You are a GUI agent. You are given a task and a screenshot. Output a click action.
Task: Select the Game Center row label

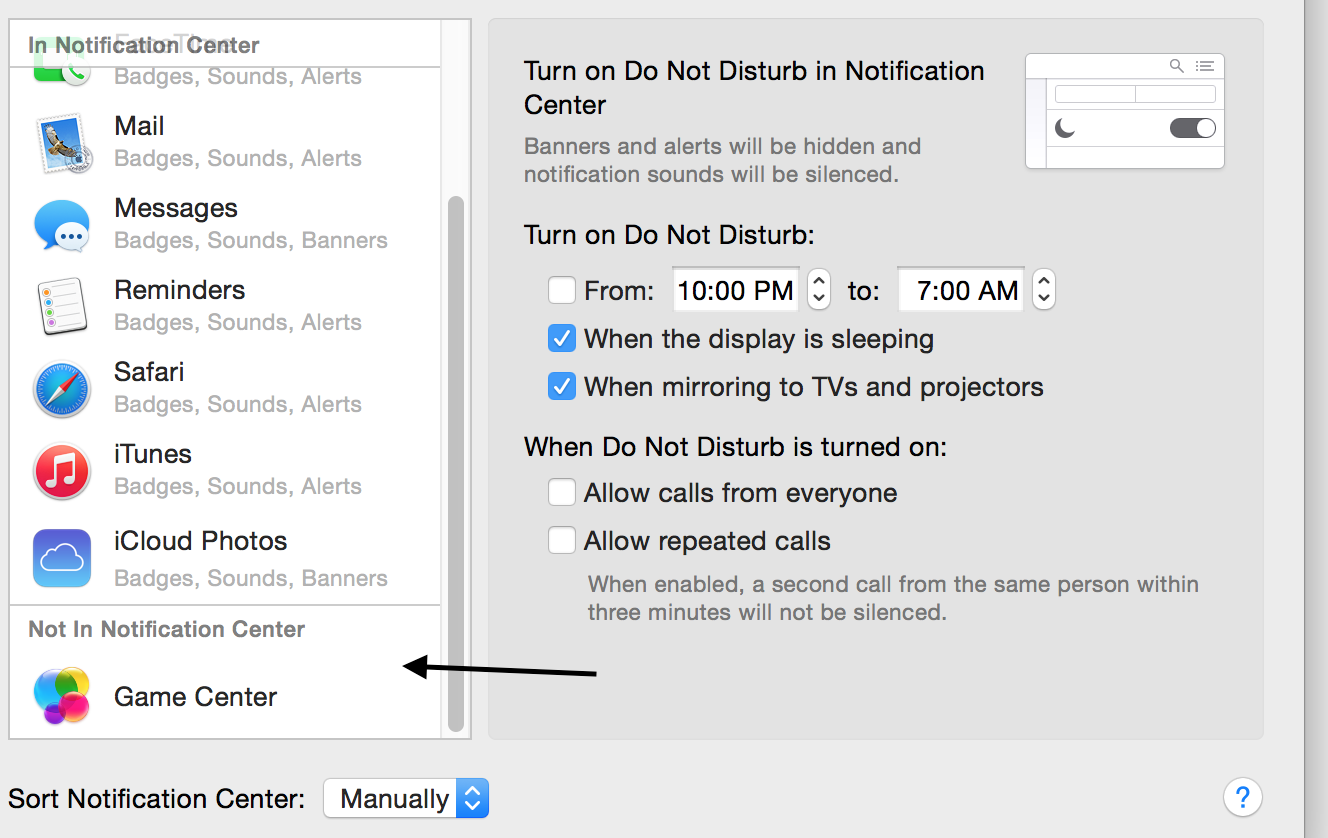tap(196, 697)
